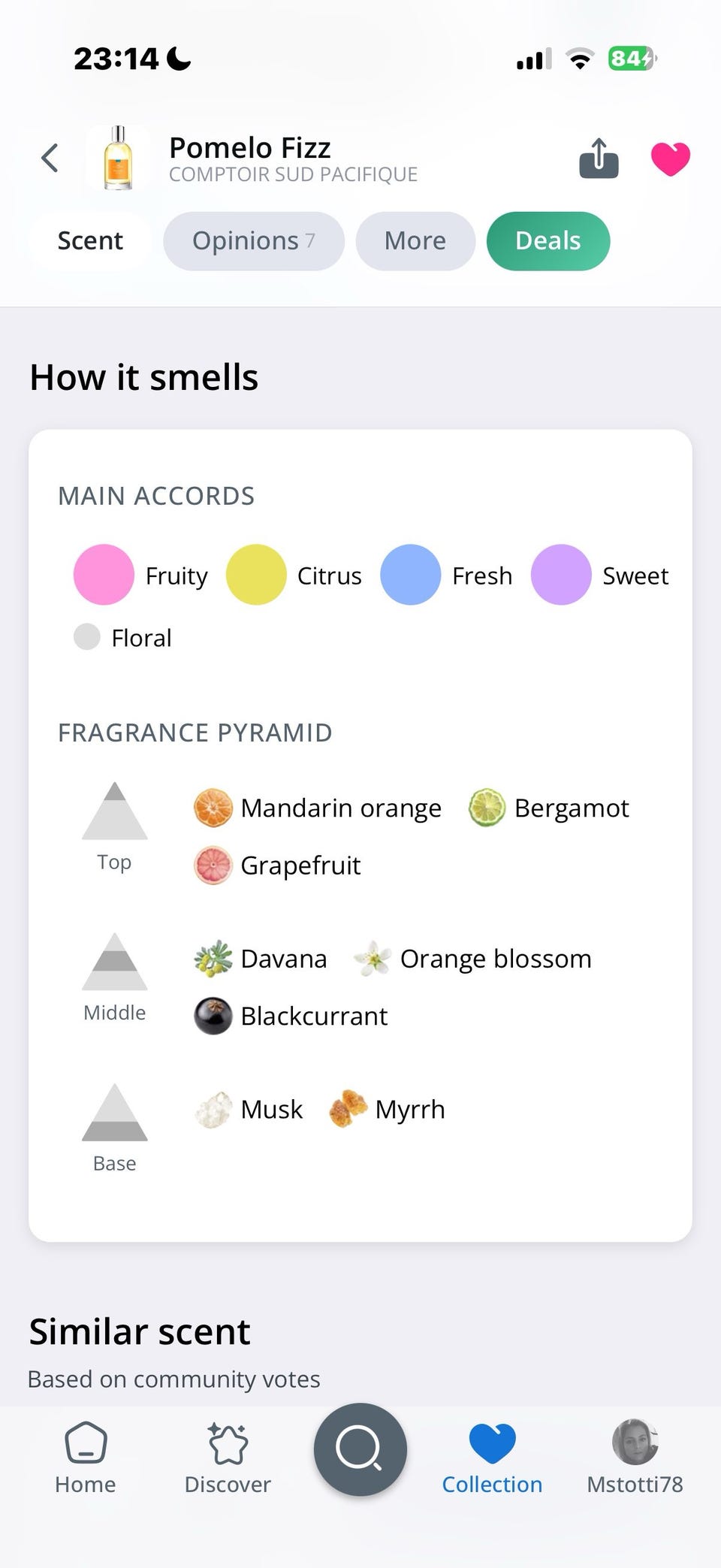Open the Discover section
The height and width of the screenshot is (1568, 721).
tap(228, 1457)
